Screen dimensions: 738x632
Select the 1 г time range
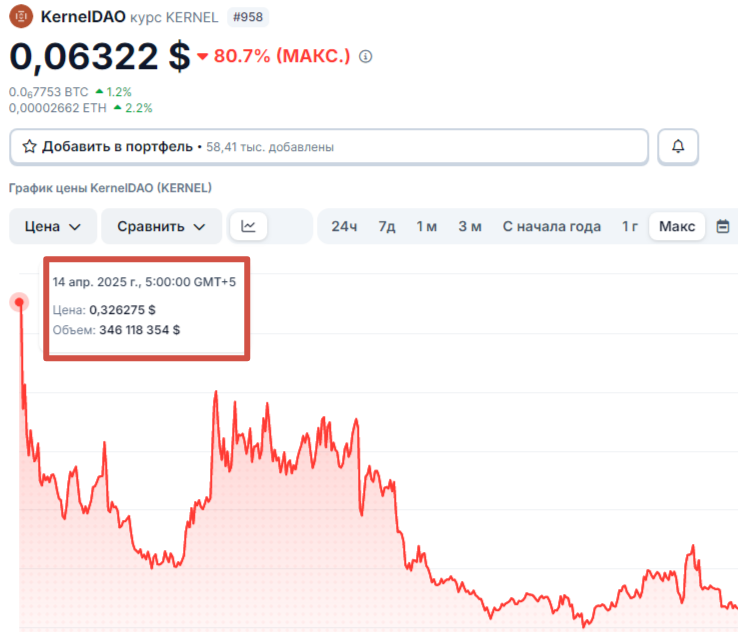click(630, 226)
